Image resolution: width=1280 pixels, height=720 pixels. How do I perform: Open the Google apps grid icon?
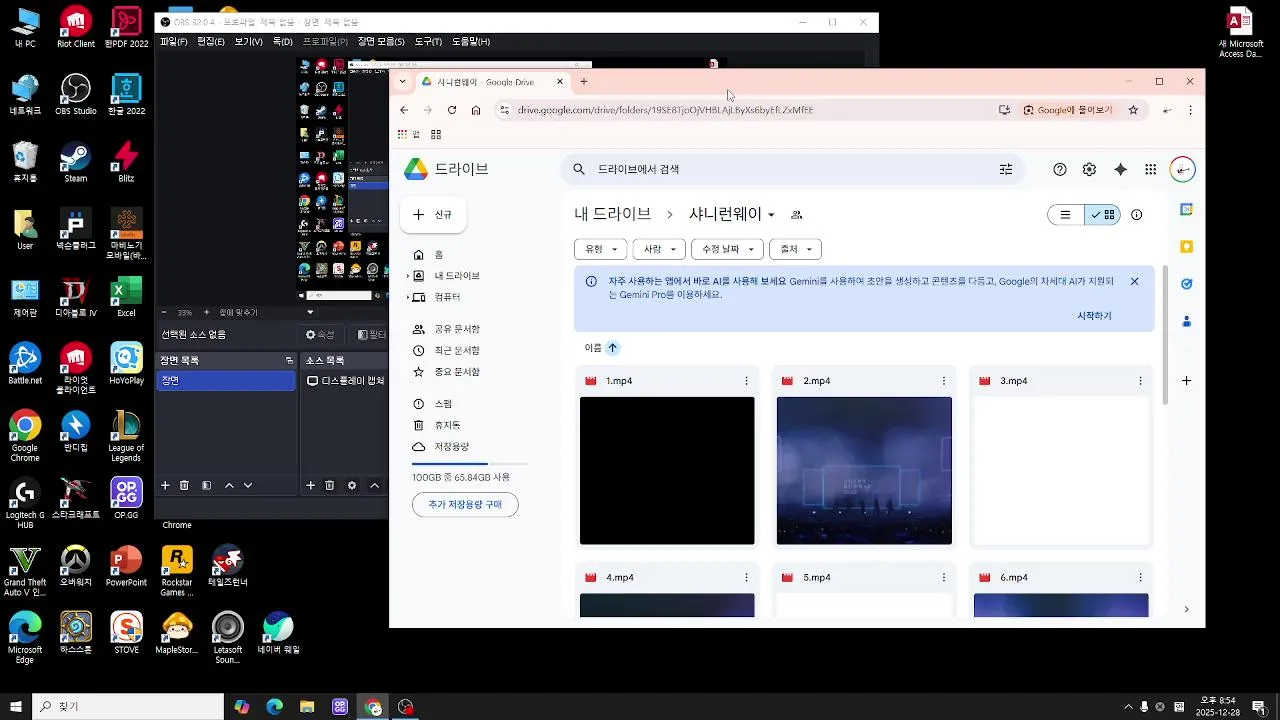point(1151,169)
